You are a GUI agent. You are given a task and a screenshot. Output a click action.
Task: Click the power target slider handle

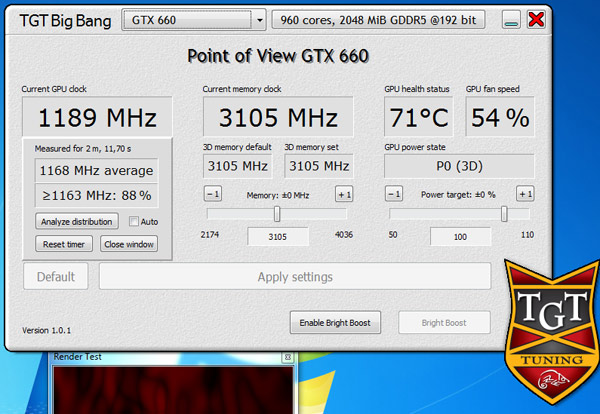tap(504, 214)
